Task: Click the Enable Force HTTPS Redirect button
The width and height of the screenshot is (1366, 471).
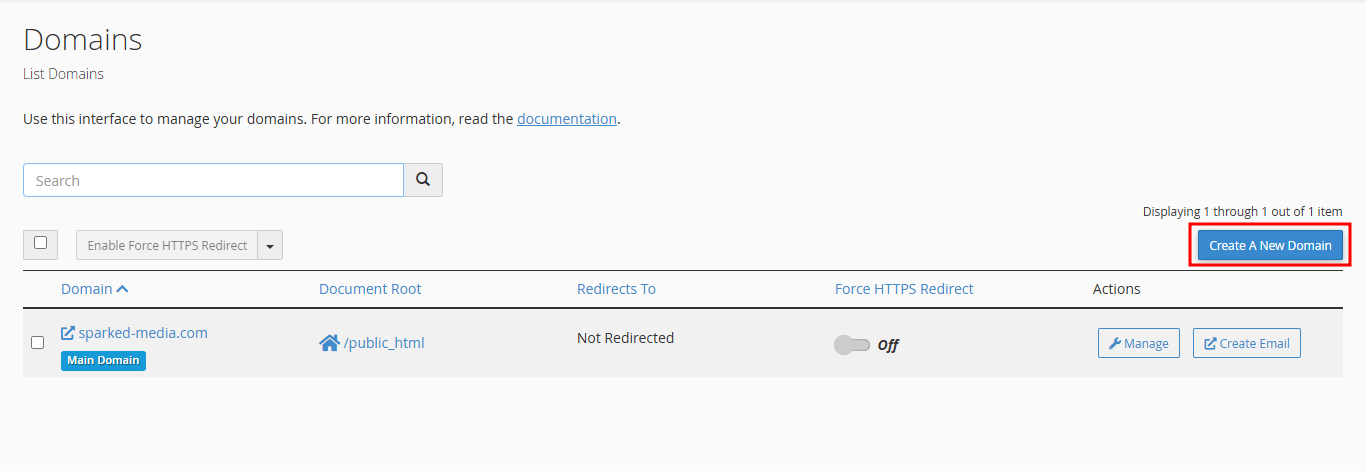Action: [x=167, y=245]
